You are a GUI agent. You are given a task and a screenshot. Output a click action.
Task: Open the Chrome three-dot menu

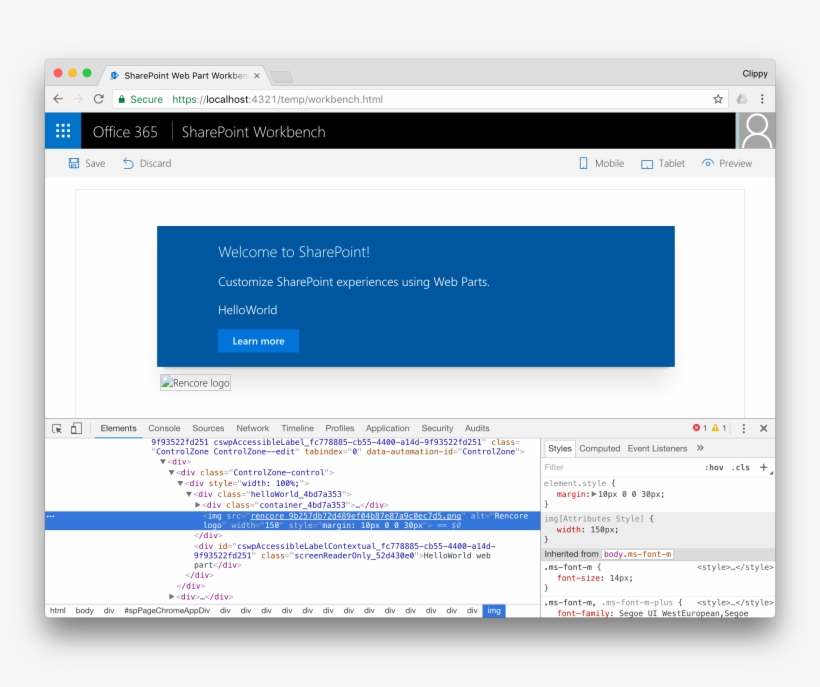tap(762, 99)
